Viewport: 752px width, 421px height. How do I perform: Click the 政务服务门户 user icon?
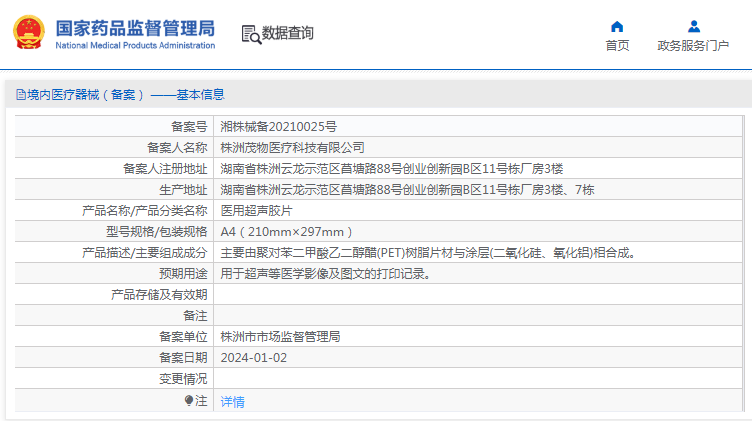pyautogui.click(x=693, y=26)
